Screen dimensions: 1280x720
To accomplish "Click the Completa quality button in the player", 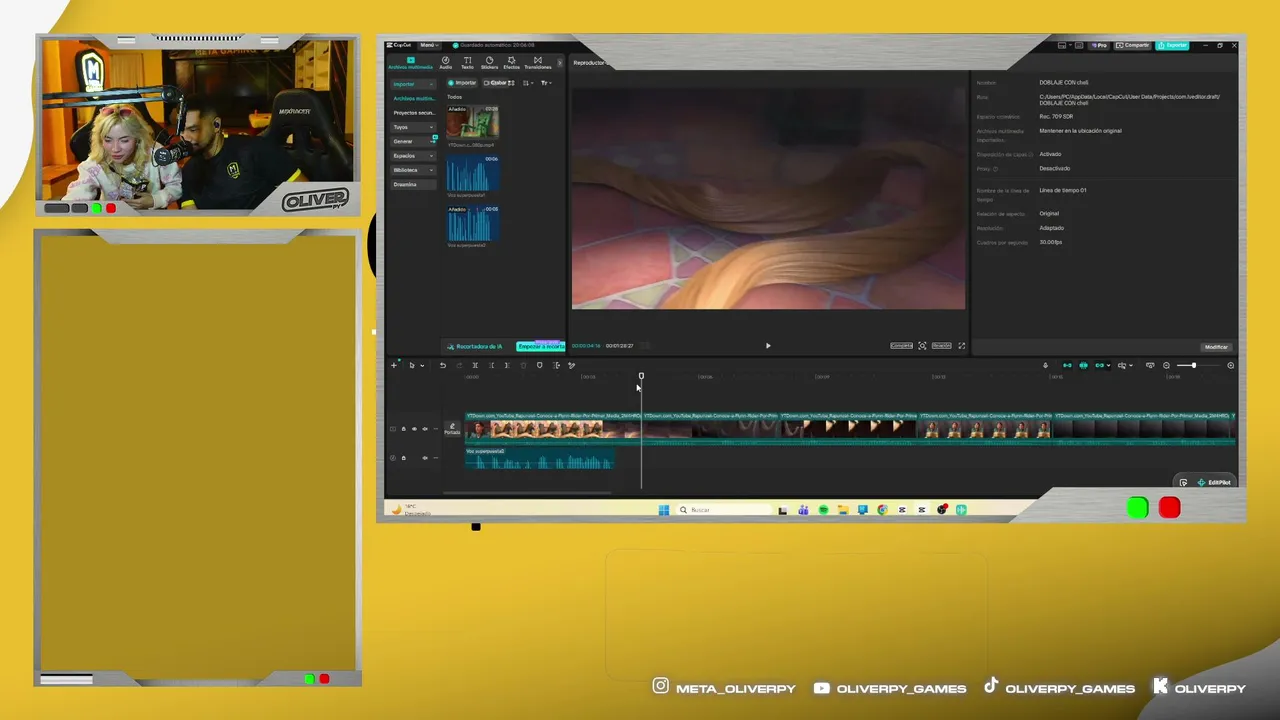I will [x=901, y=346].
